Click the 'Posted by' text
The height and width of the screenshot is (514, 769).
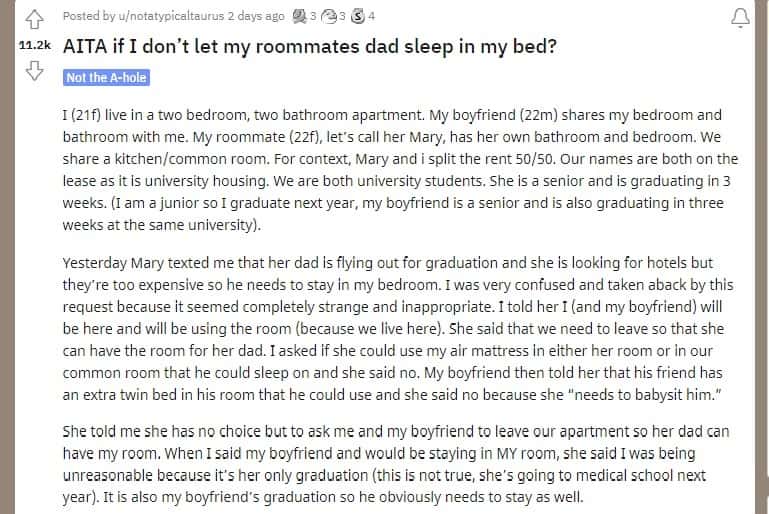tap(86, 16)
